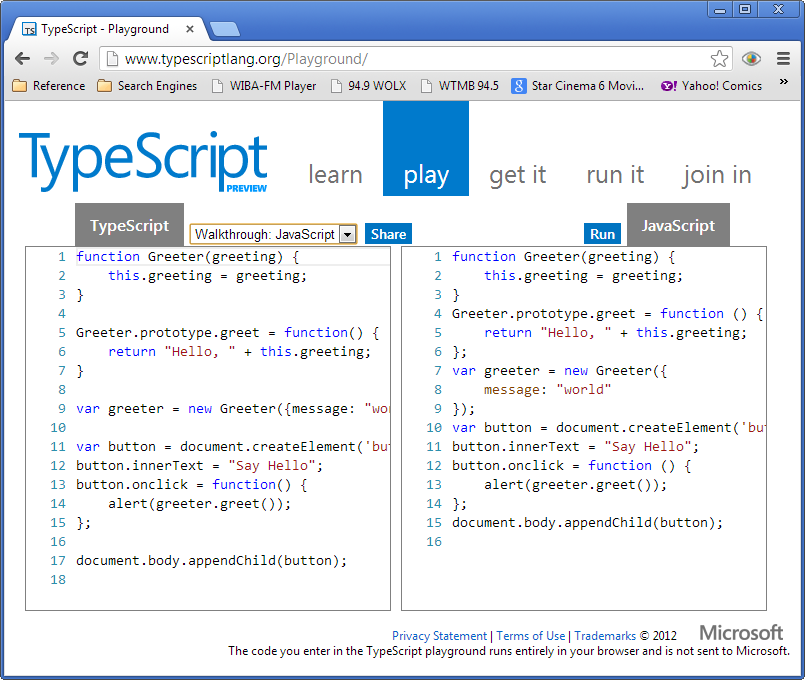The height and width of the screenshot is (680, 805).
Task: Click 'alert(greeter.greet());' on TypeScript line 14
Action: [200, 503]
